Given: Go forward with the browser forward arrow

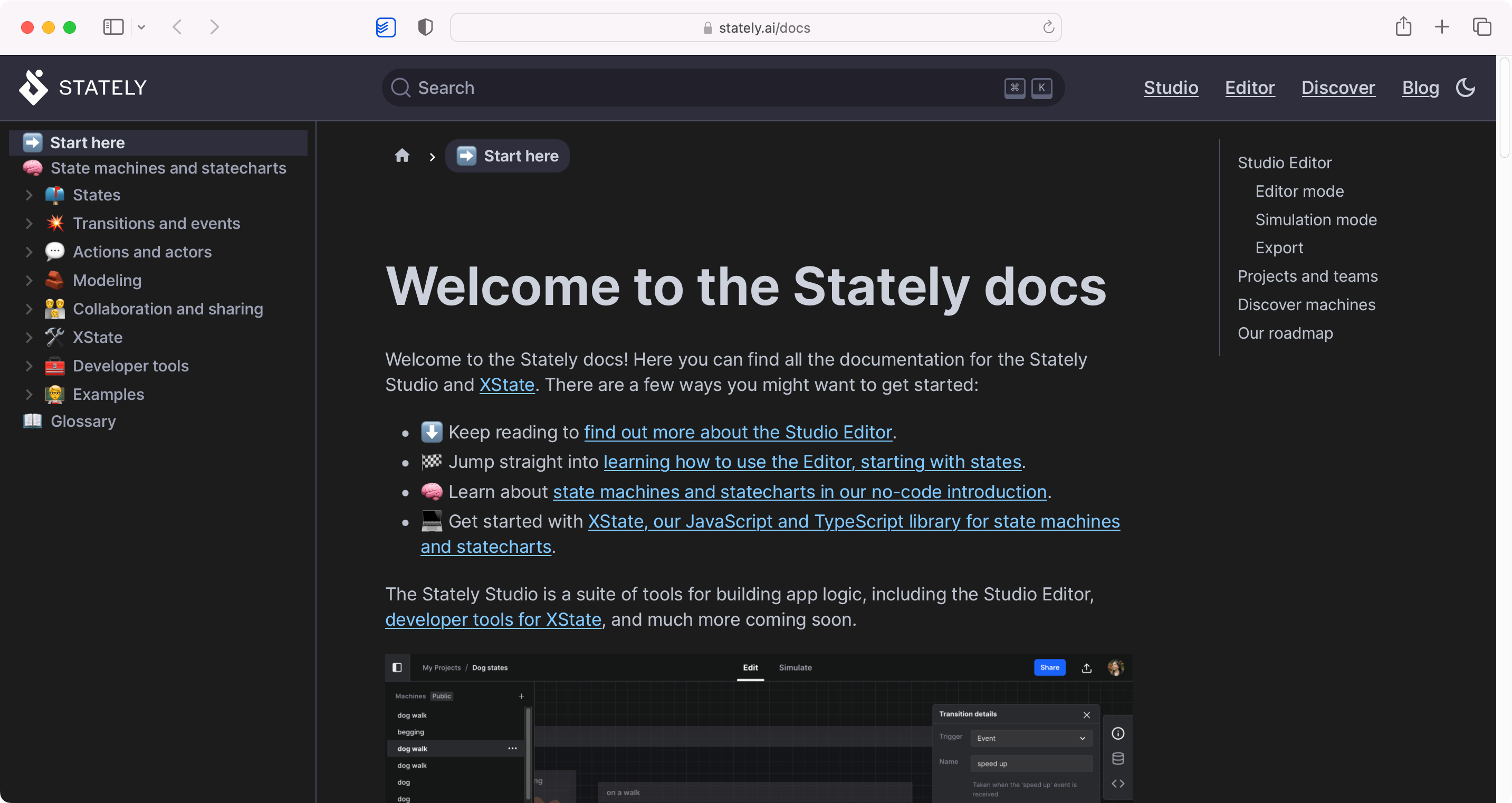Looking at the screenshot, I should click(x=215, y=27).
